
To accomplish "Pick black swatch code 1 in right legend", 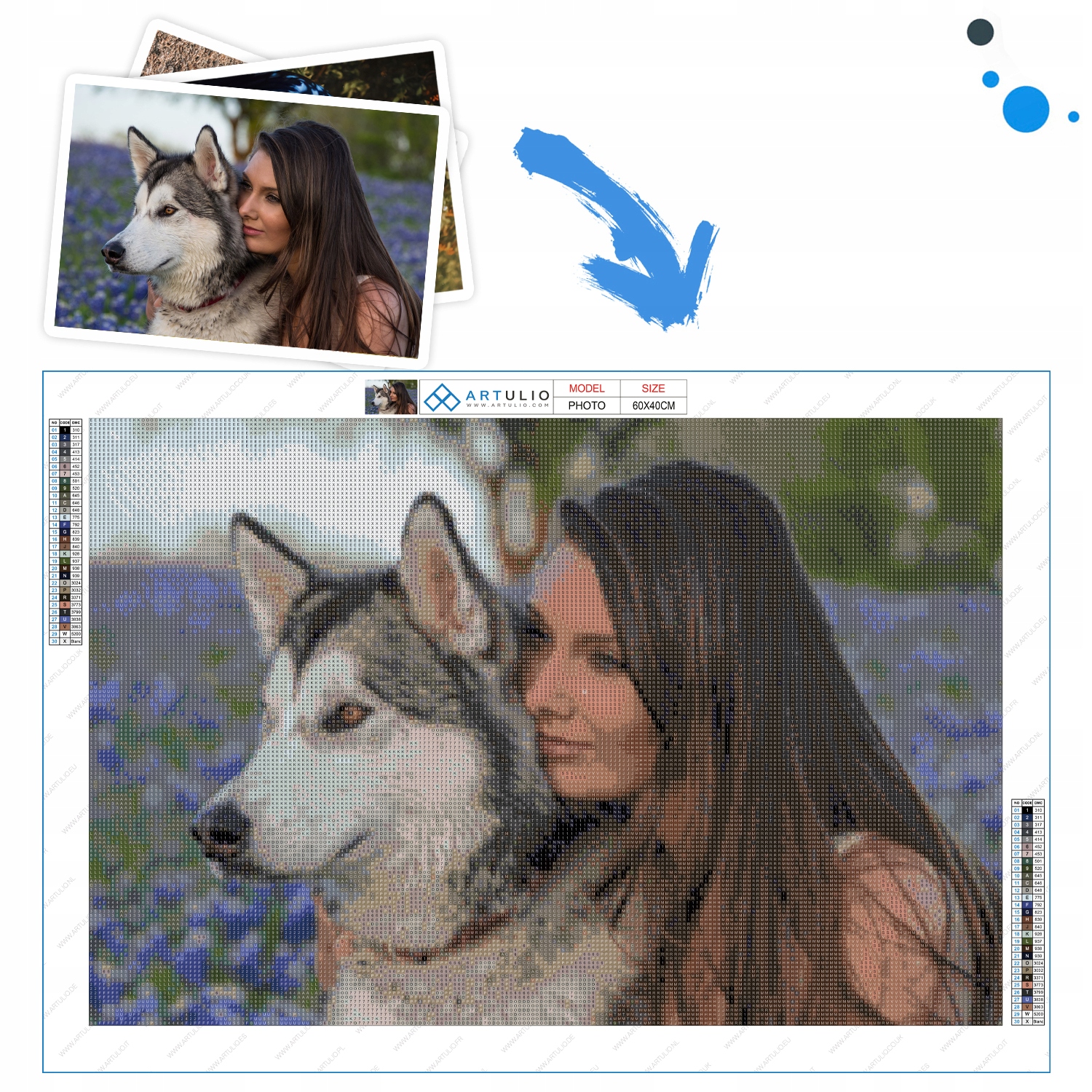I will (x=1027, y=810).
